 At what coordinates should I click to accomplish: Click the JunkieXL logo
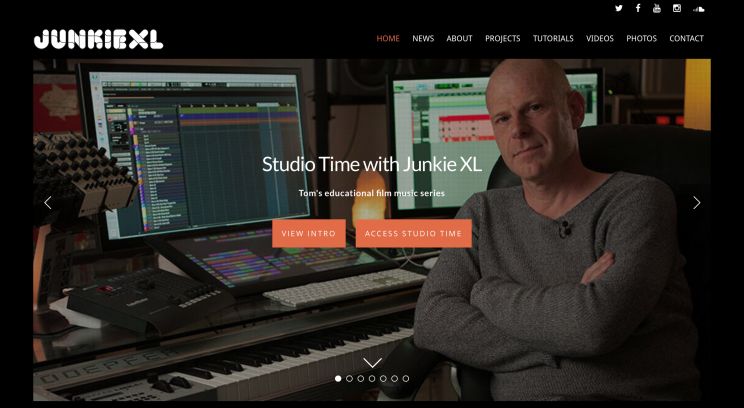pos(99,39)
